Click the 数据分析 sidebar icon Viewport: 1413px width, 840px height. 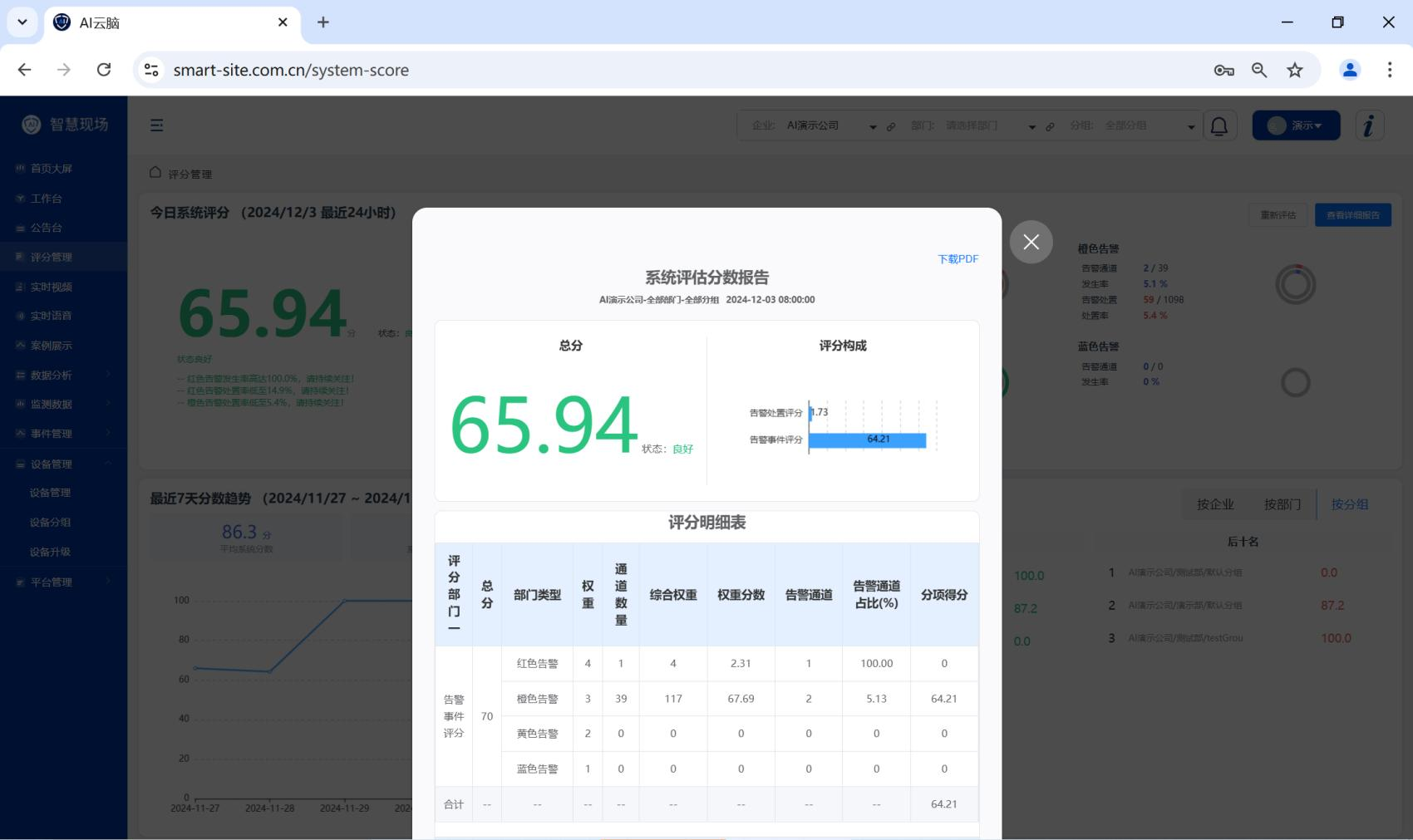coord(21,376)
